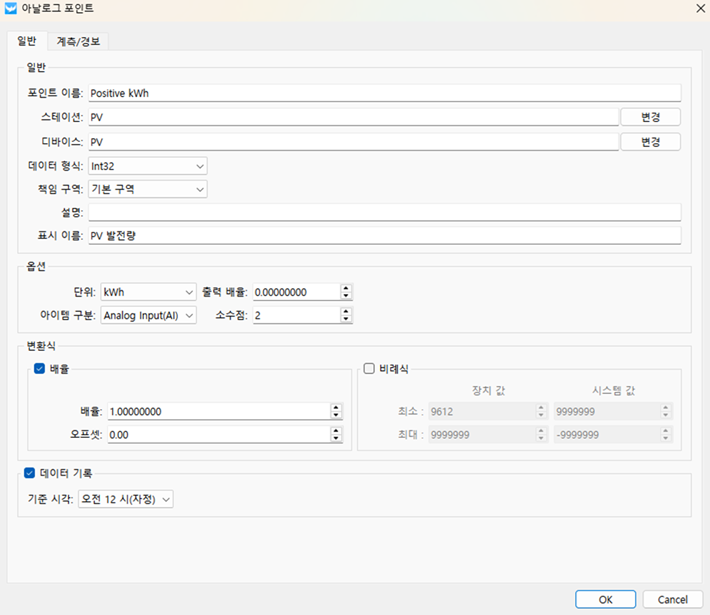This screenshot has height=615, width=710.
Task: Select the 일반 tab
Action: 27,42
